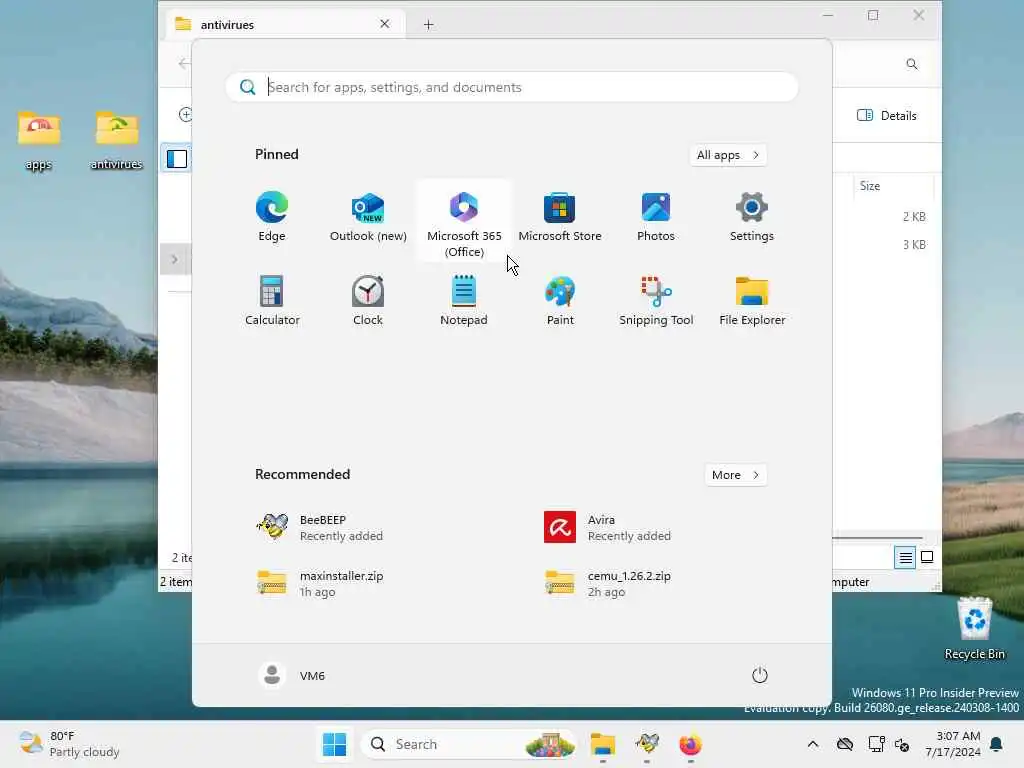
Task: Open VM6 user account menu
Action: click(x=291, y=675)
